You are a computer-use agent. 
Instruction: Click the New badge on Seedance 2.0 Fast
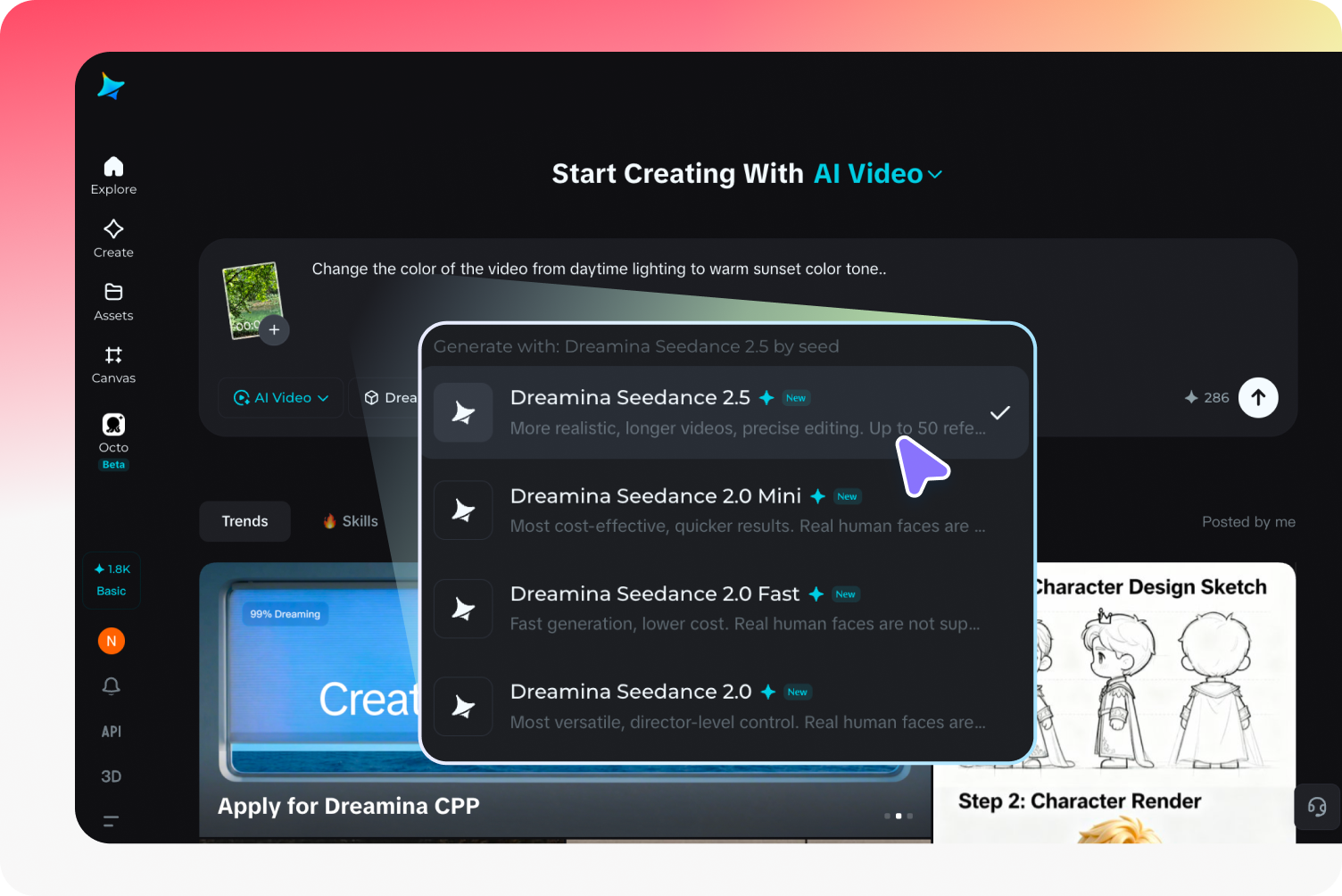coord(846,594)
